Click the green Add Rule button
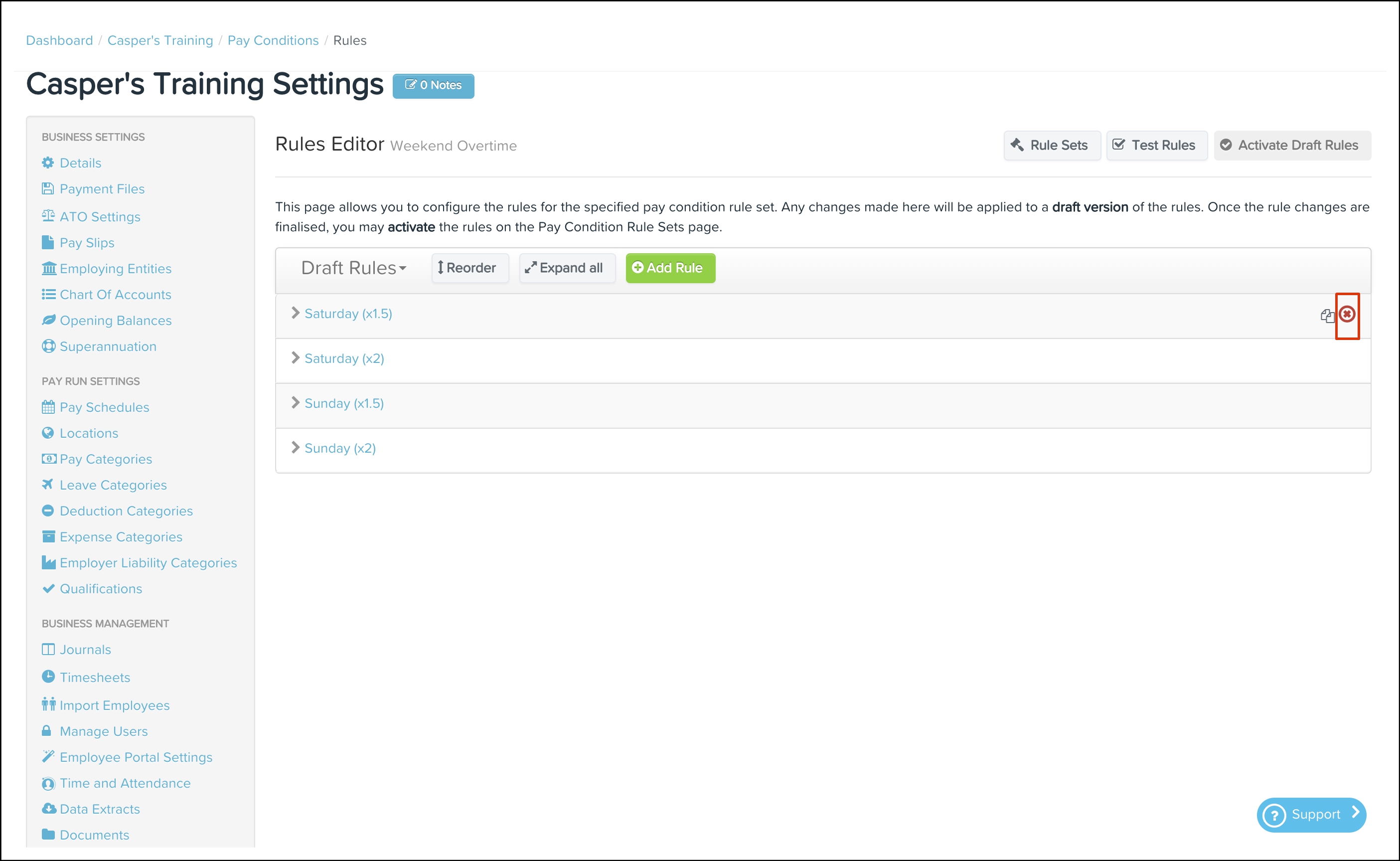The height and width of the screenshot is (861, 1400). point(670,268)
